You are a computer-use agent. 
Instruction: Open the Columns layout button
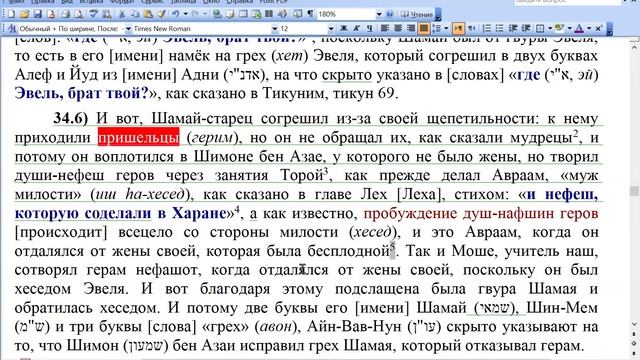coord(269,14)
